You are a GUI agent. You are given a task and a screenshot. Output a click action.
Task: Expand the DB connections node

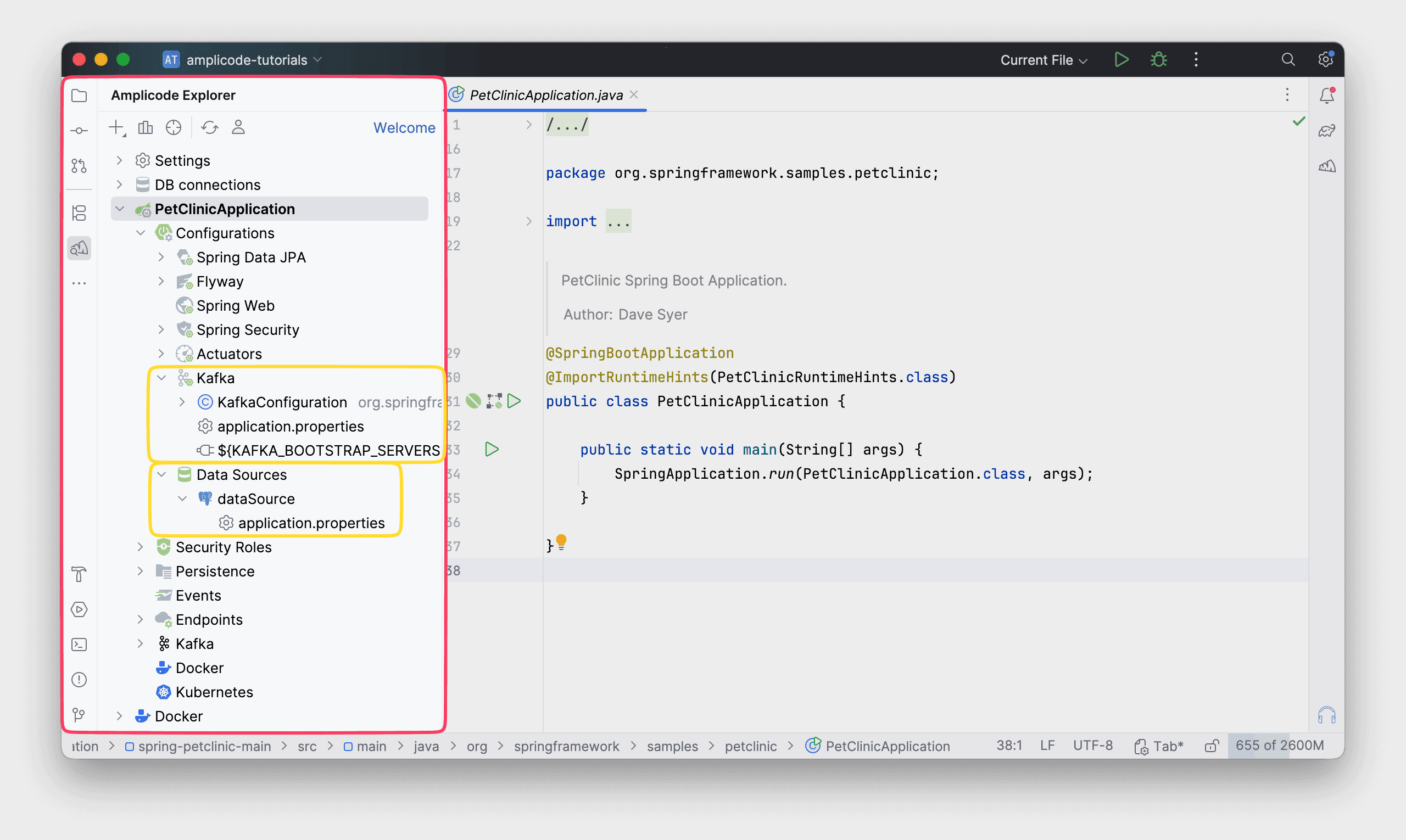(119, 184)
